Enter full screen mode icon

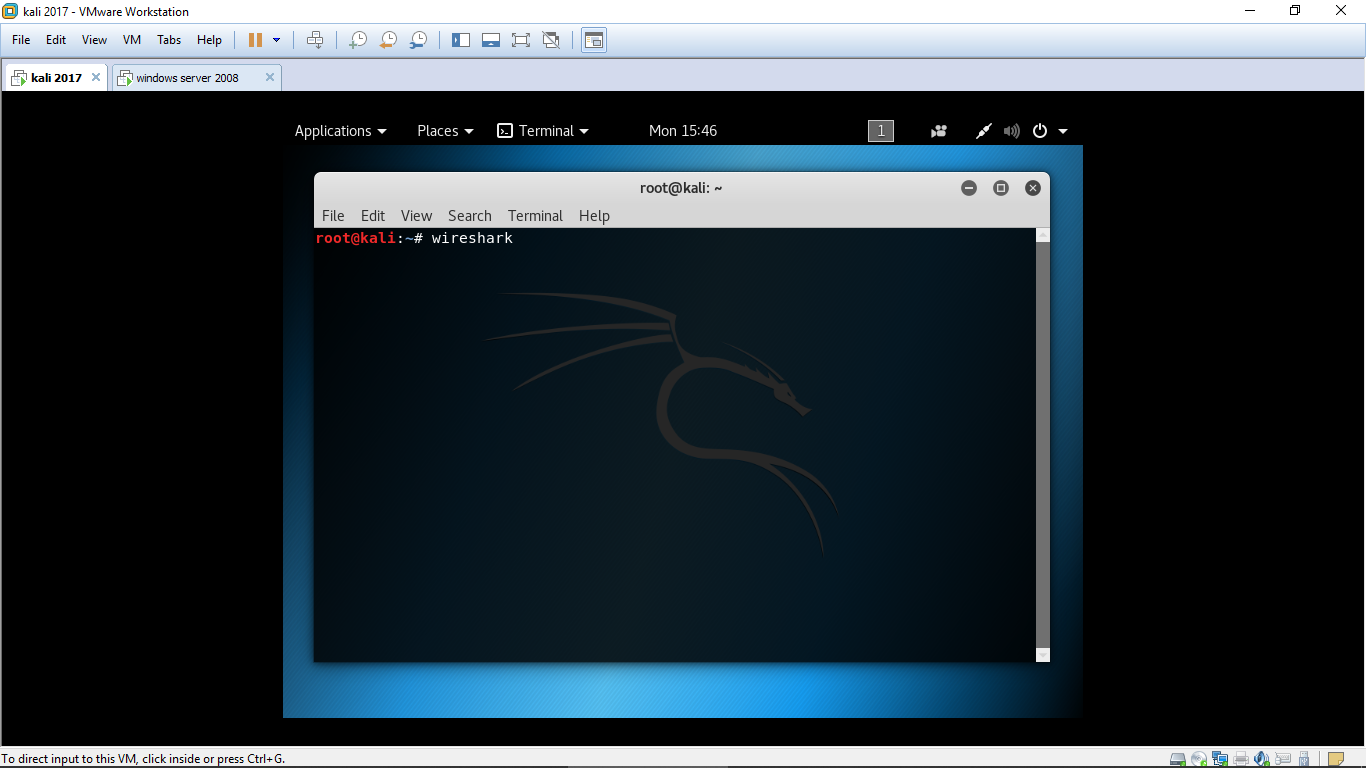(520, 40)
